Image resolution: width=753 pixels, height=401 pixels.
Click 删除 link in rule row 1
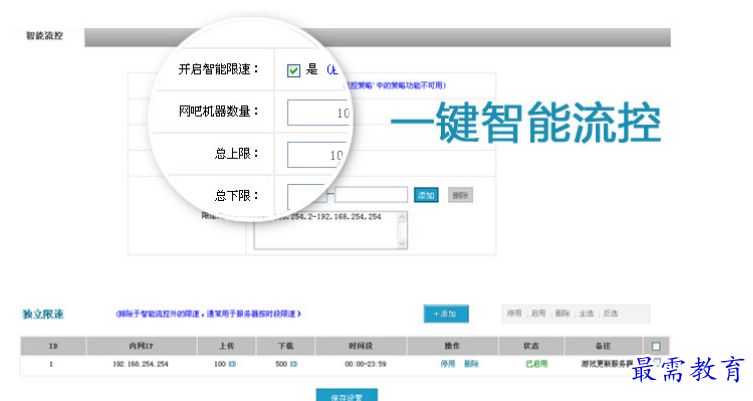[x=469, y=365]
